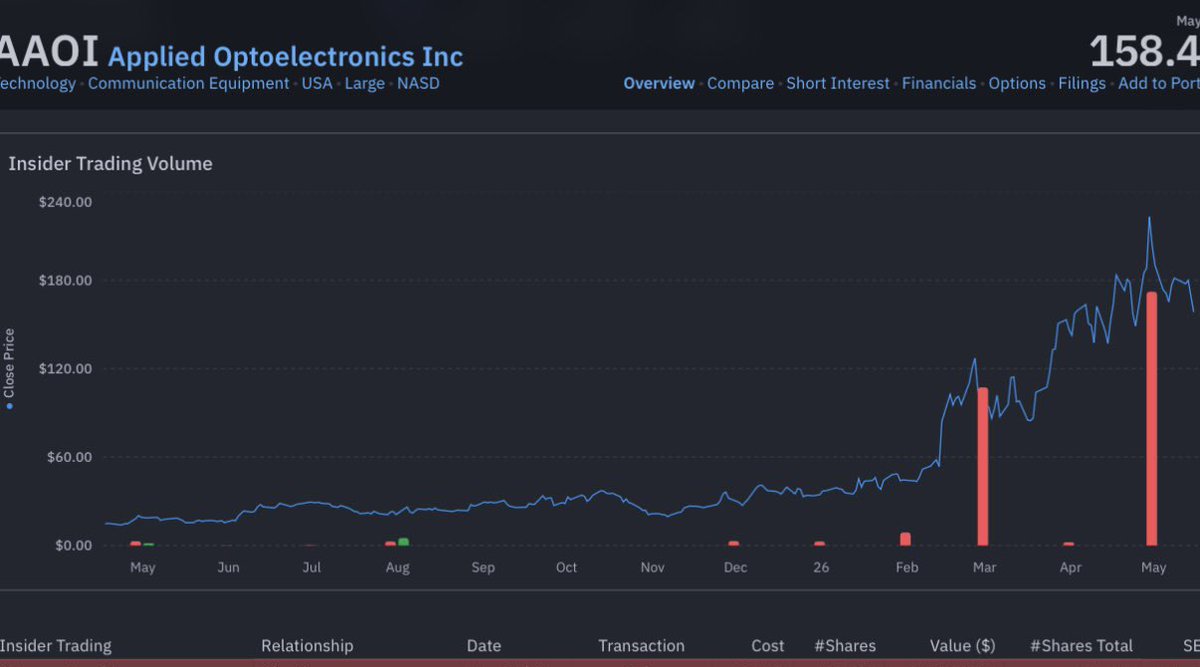This screenshot has width=1200, height=667.
Task: Open the USA country link
Action: [x=317, y=84]
